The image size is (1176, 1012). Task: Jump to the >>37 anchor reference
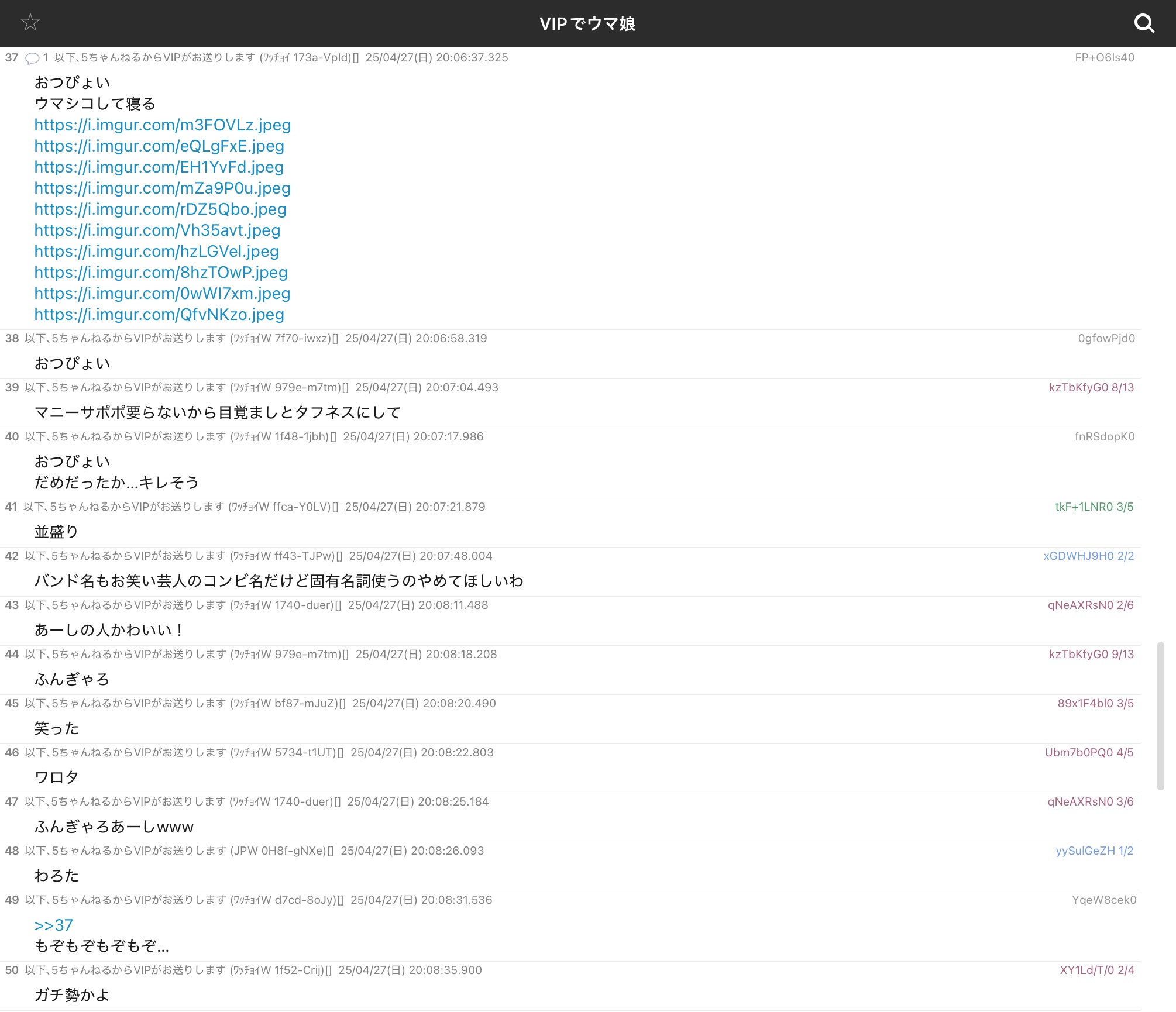[x=53, y=925]
